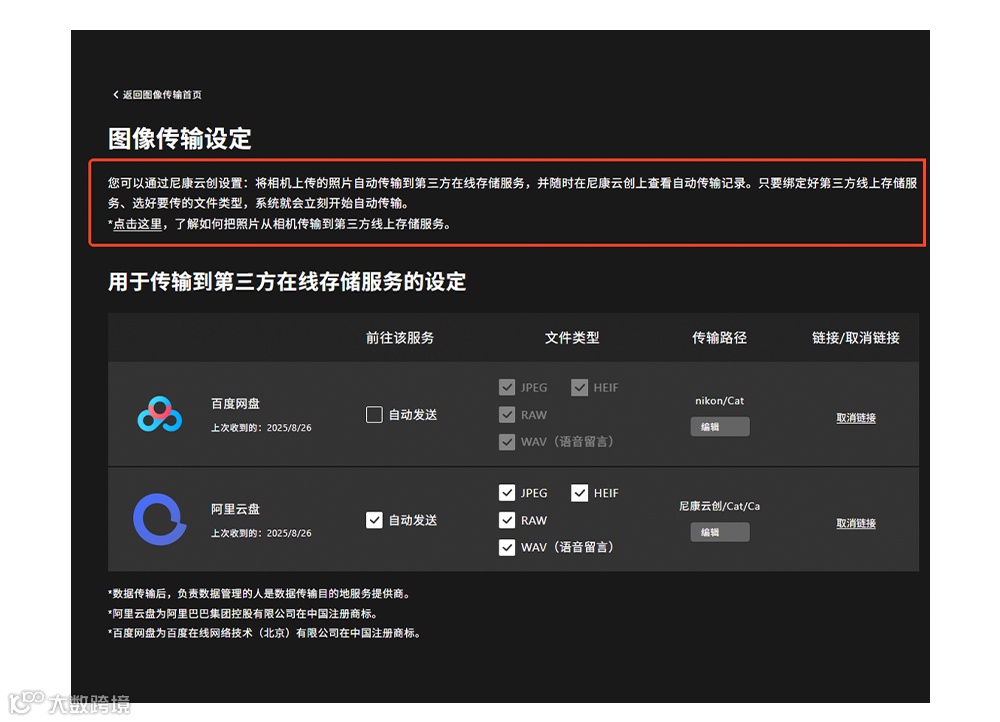
Task: Uncheck RAW in 阿里云盘 row
Action: tap(507, 520)
